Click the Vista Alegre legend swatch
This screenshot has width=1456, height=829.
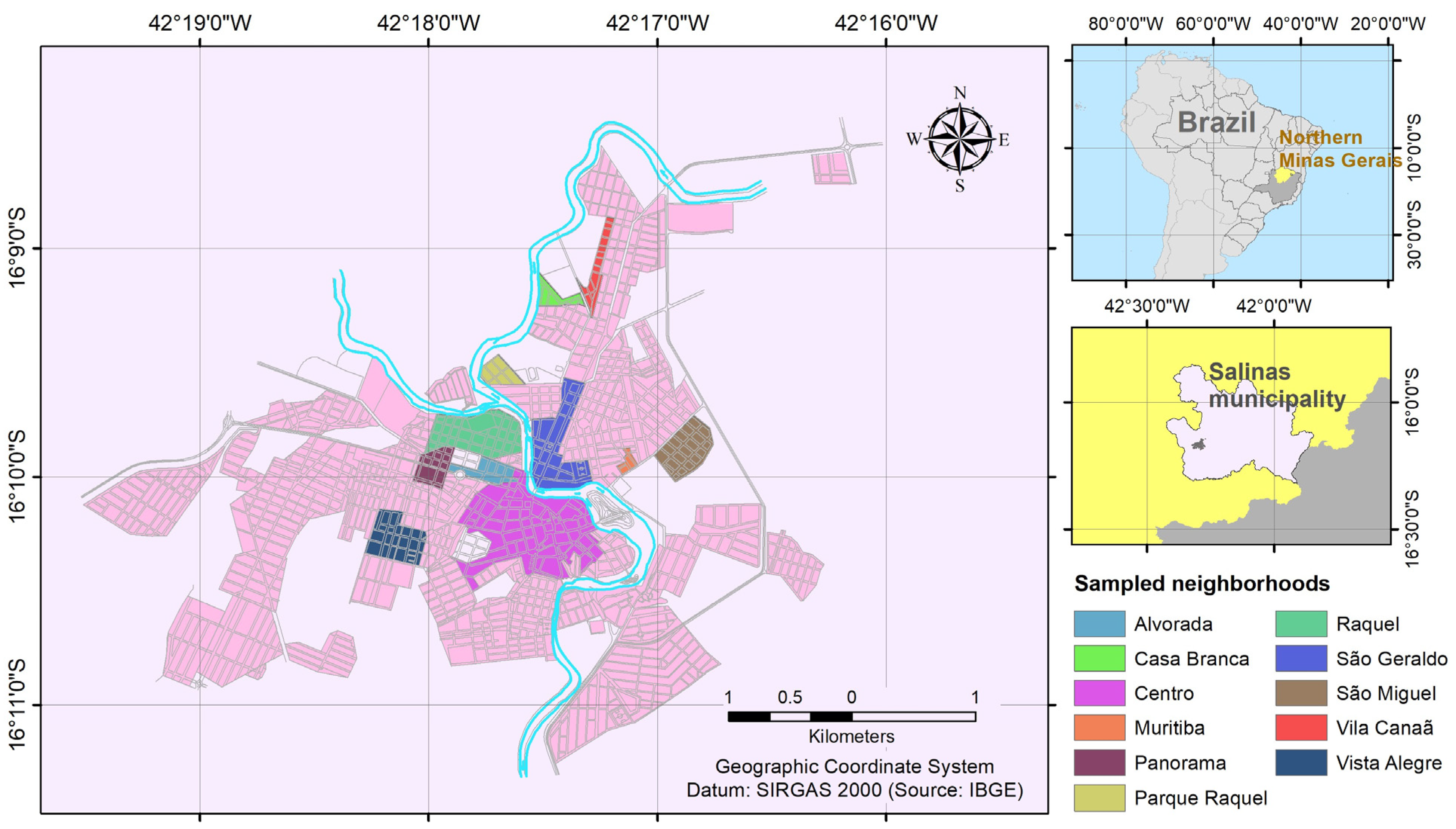[1301, 763]
